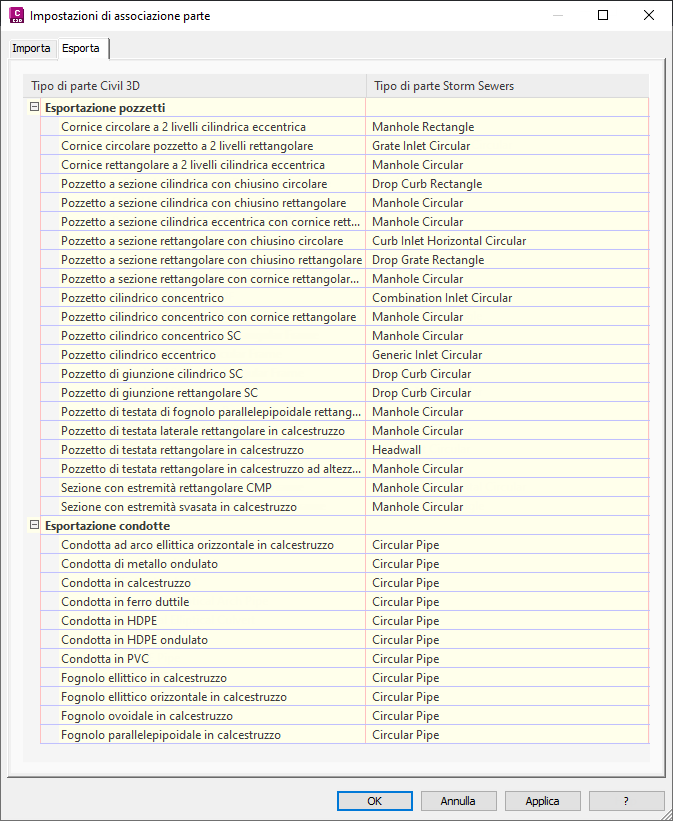Open the 'Drop Grate Rectangle' value cell

coord(507,260)
